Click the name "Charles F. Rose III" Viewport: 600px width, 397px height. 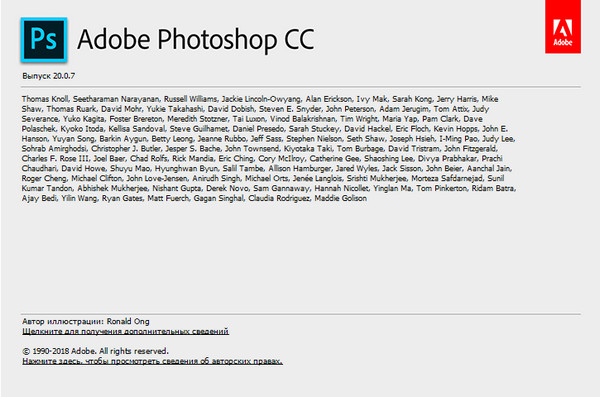pyautogui.click(x=55, y=158)
